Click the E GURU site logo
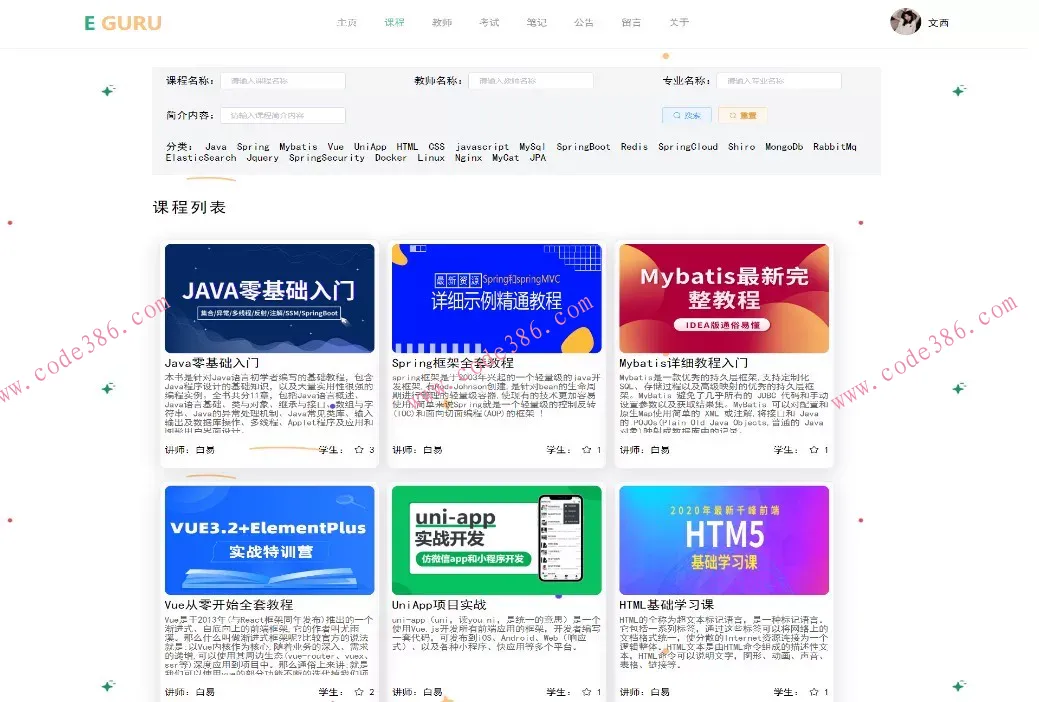The image size is (1039, 702). [122, 22]
